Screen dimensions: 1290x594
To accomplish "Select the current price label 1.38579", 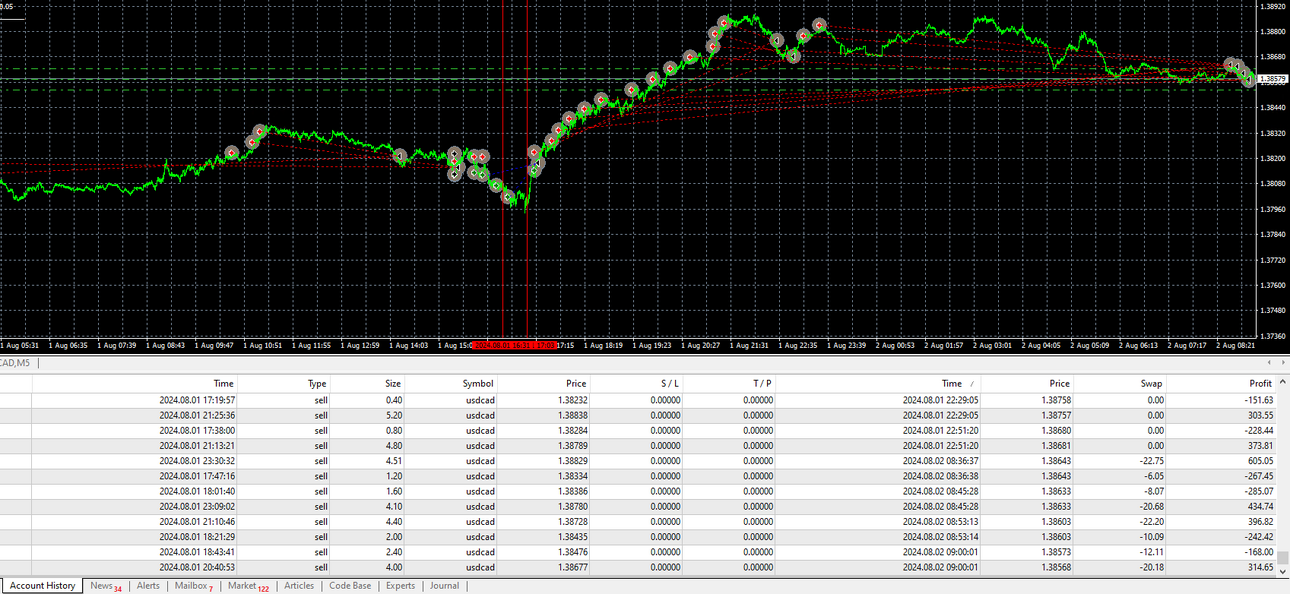I will coord(1272,78).
